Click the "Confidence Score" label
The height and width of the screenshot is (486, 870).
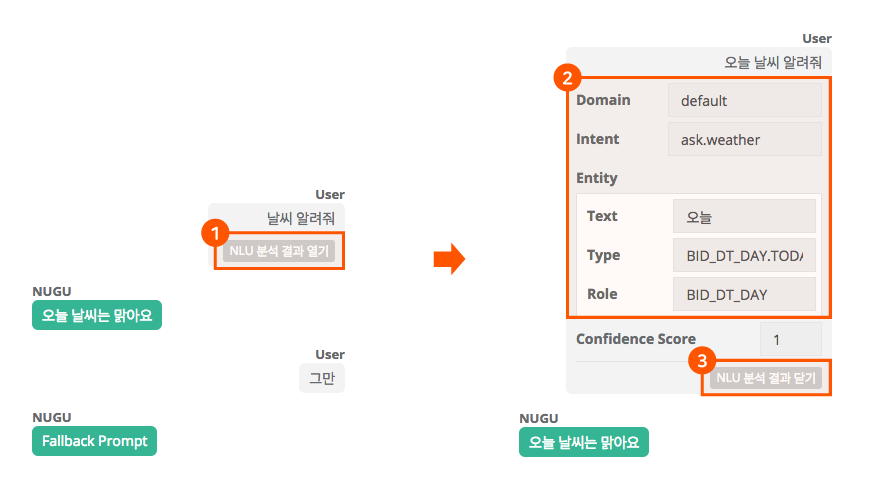point(636,339)
